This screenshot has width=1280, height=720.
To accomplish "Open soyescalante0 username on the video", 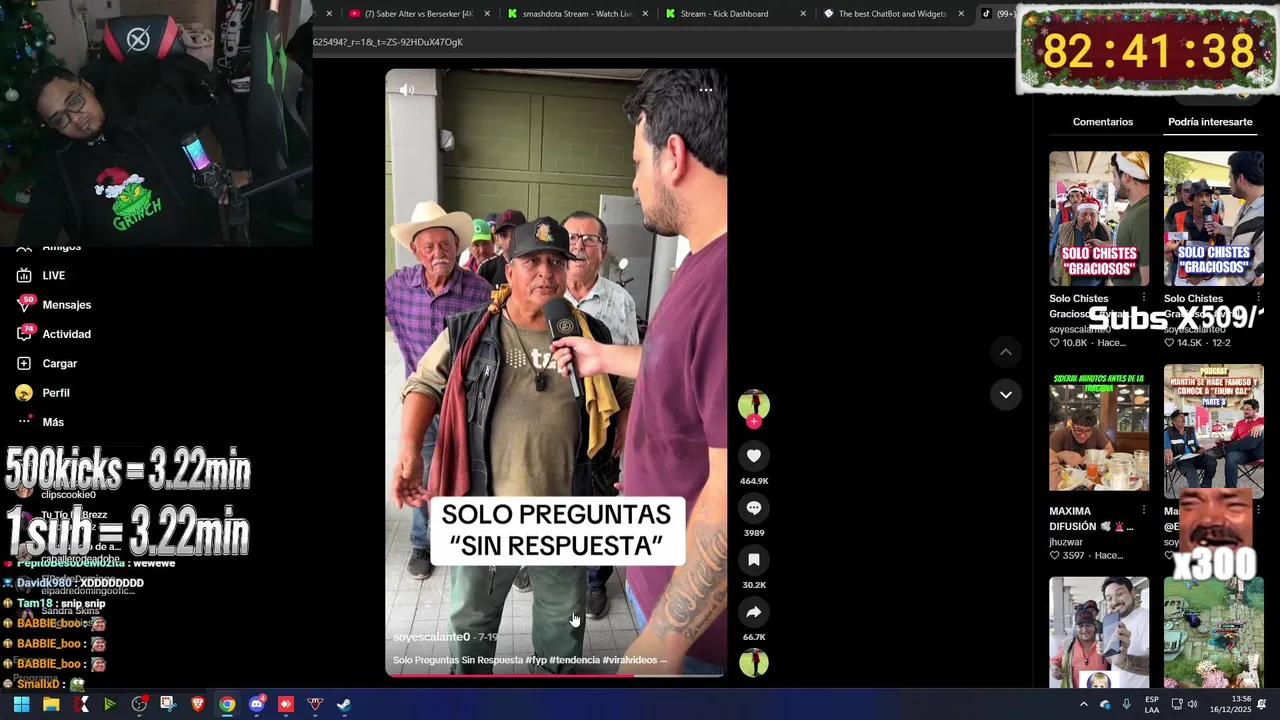I will pos(431,637).
